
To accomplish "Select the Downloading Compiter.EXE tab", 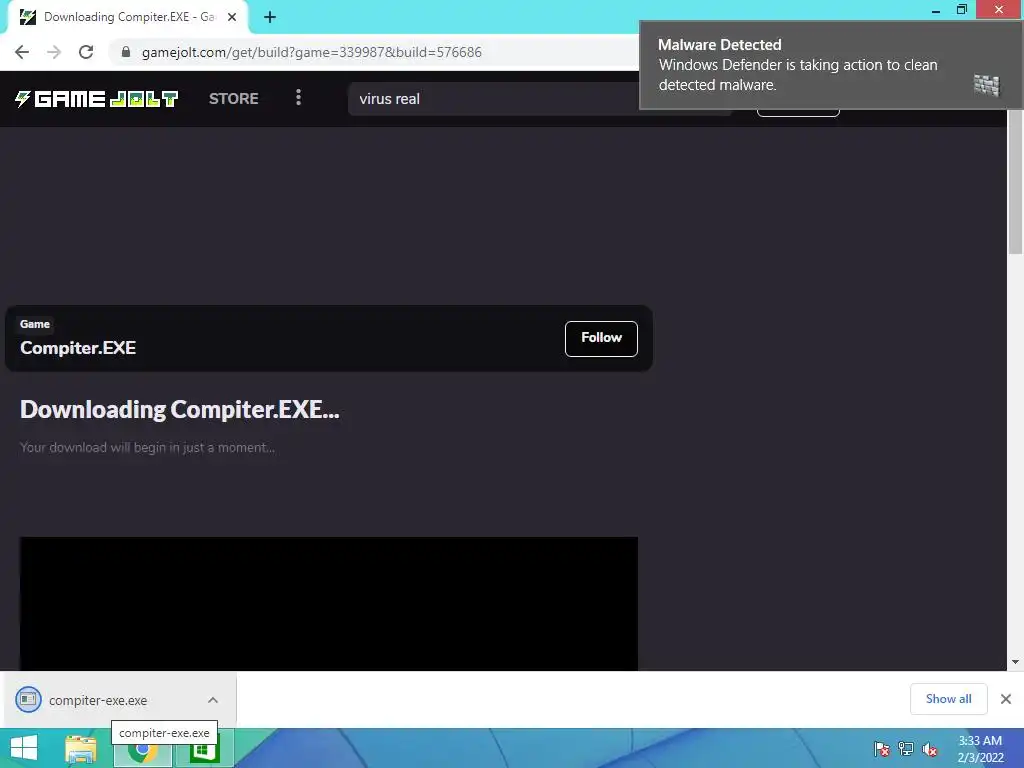I will click(x=128, y=18).
